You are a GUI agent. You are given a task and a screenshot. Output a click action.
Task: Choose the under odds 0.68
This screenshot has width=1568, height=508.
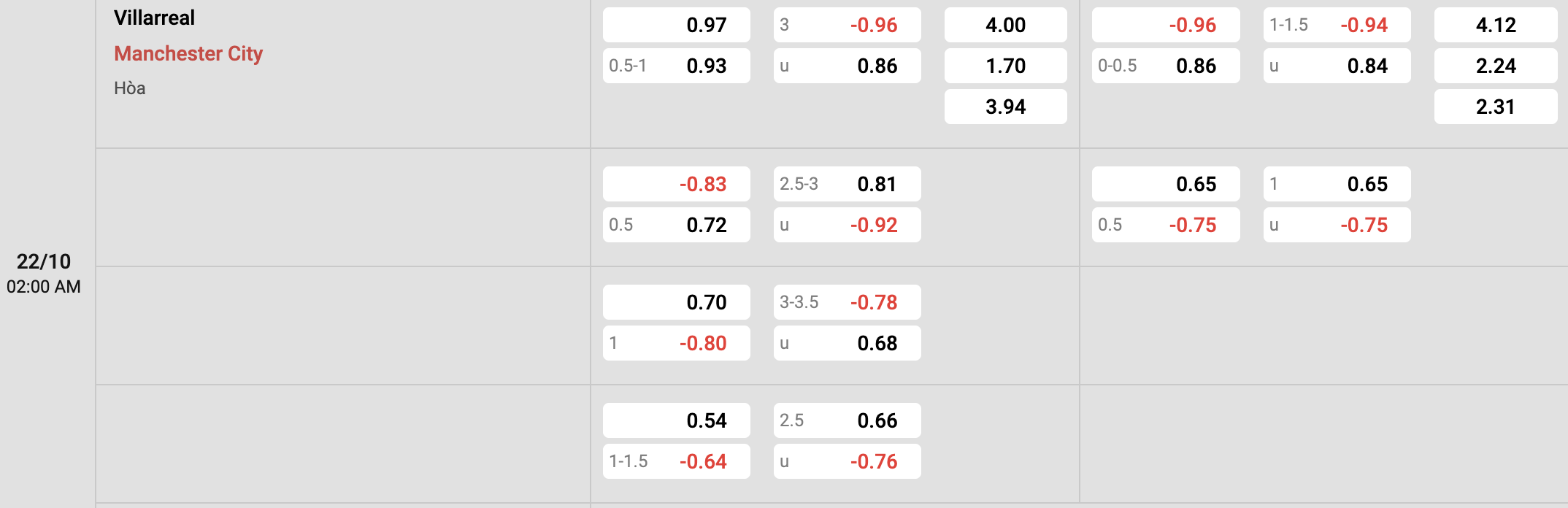(847, 344)
